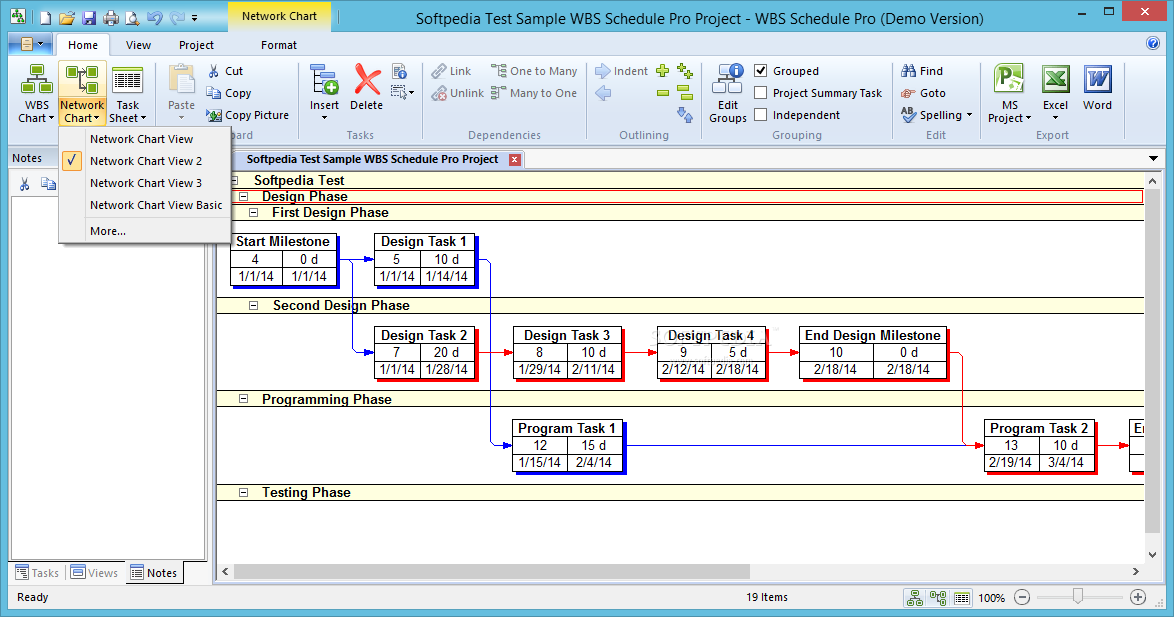Open Find with the binoculars icon
Image resolution: width=1174 pixels, height=617 pixels.
tap(922, 71)
